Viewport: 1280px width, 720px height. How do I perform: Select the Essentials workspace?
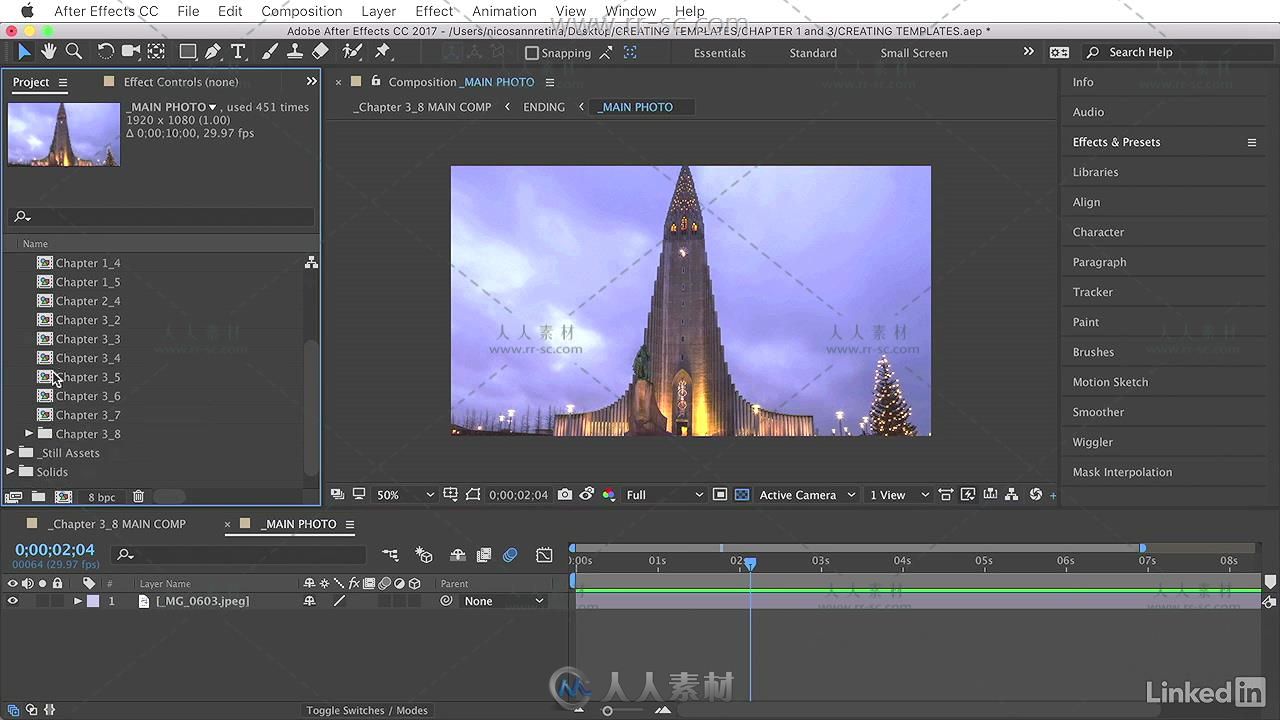(720, 53)
